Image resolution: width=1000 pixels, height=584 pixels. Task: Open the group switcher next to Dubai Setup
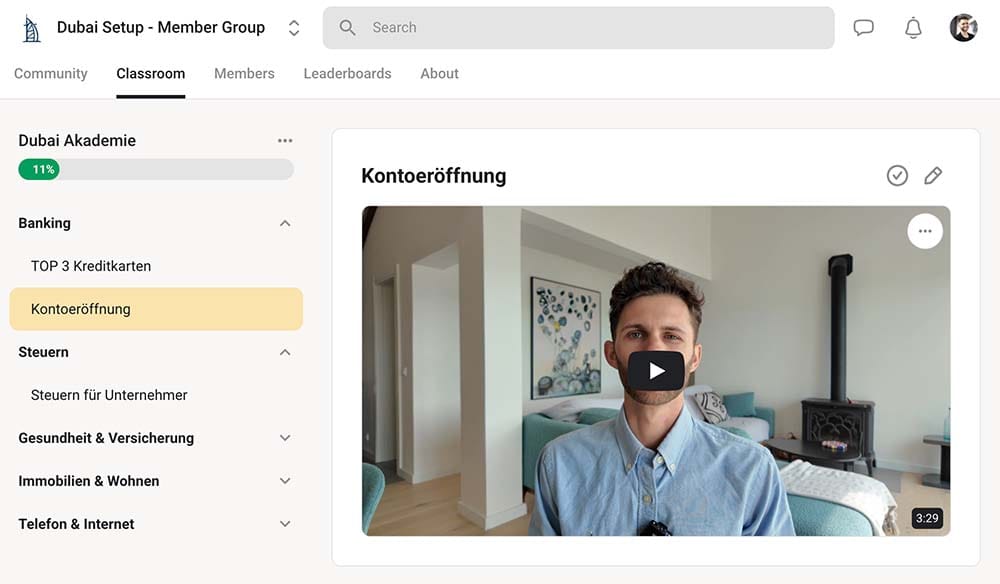294,28
